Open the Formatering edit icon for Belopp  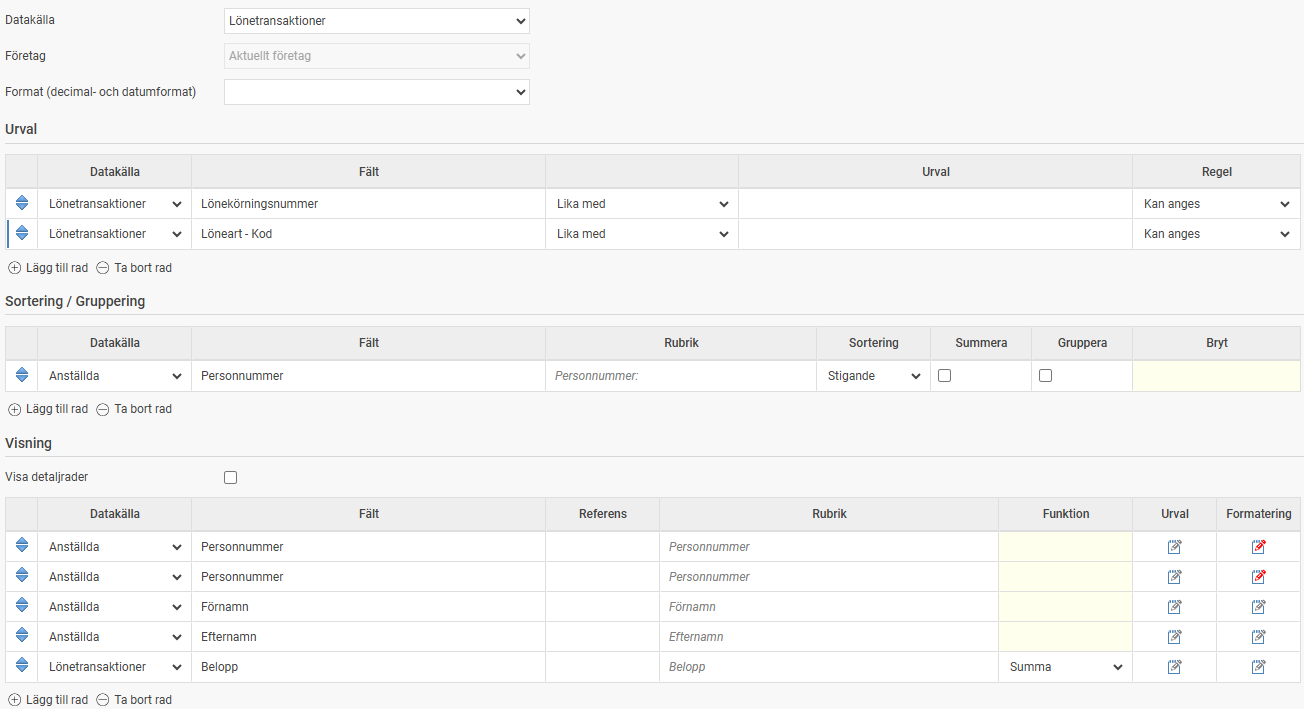pyautogui.click(x=1258, y=667)
